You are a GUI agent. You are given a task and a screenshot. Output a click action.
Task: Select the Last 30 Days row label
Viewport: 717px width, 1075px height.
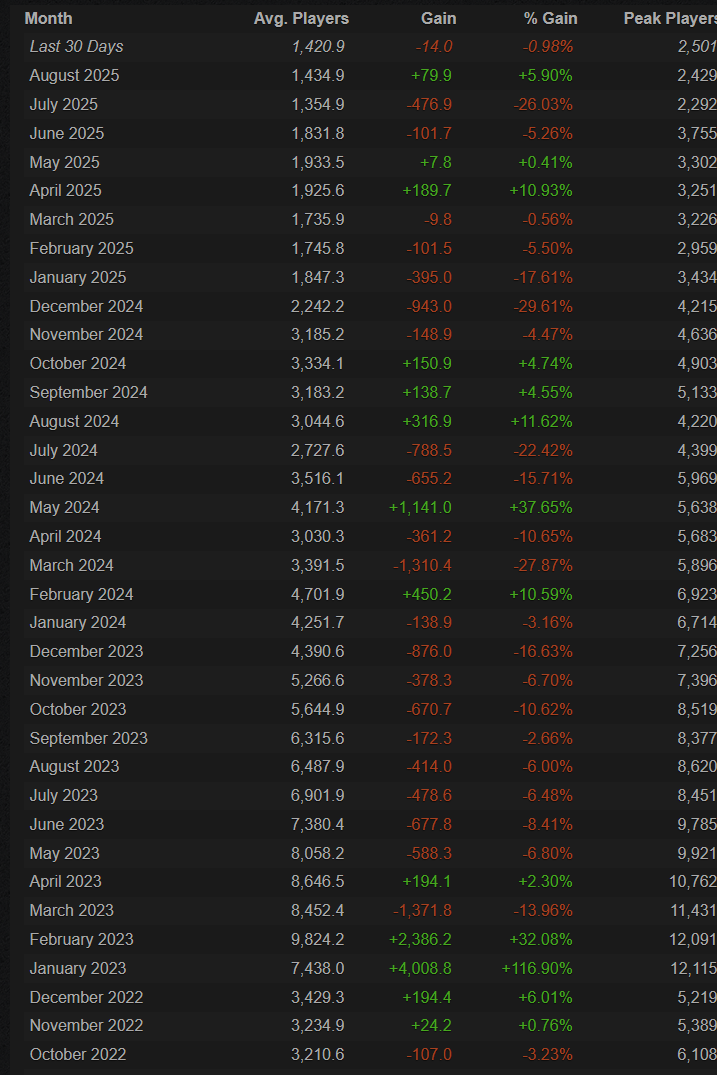pyautogui.click(x=76, y=47)
